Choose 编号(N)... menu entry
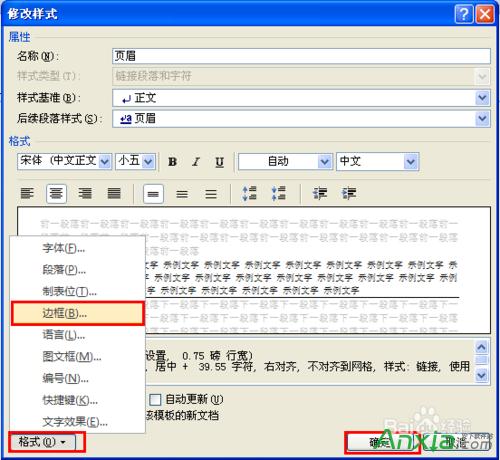This screenshot has height=460, width=500. 77,378
